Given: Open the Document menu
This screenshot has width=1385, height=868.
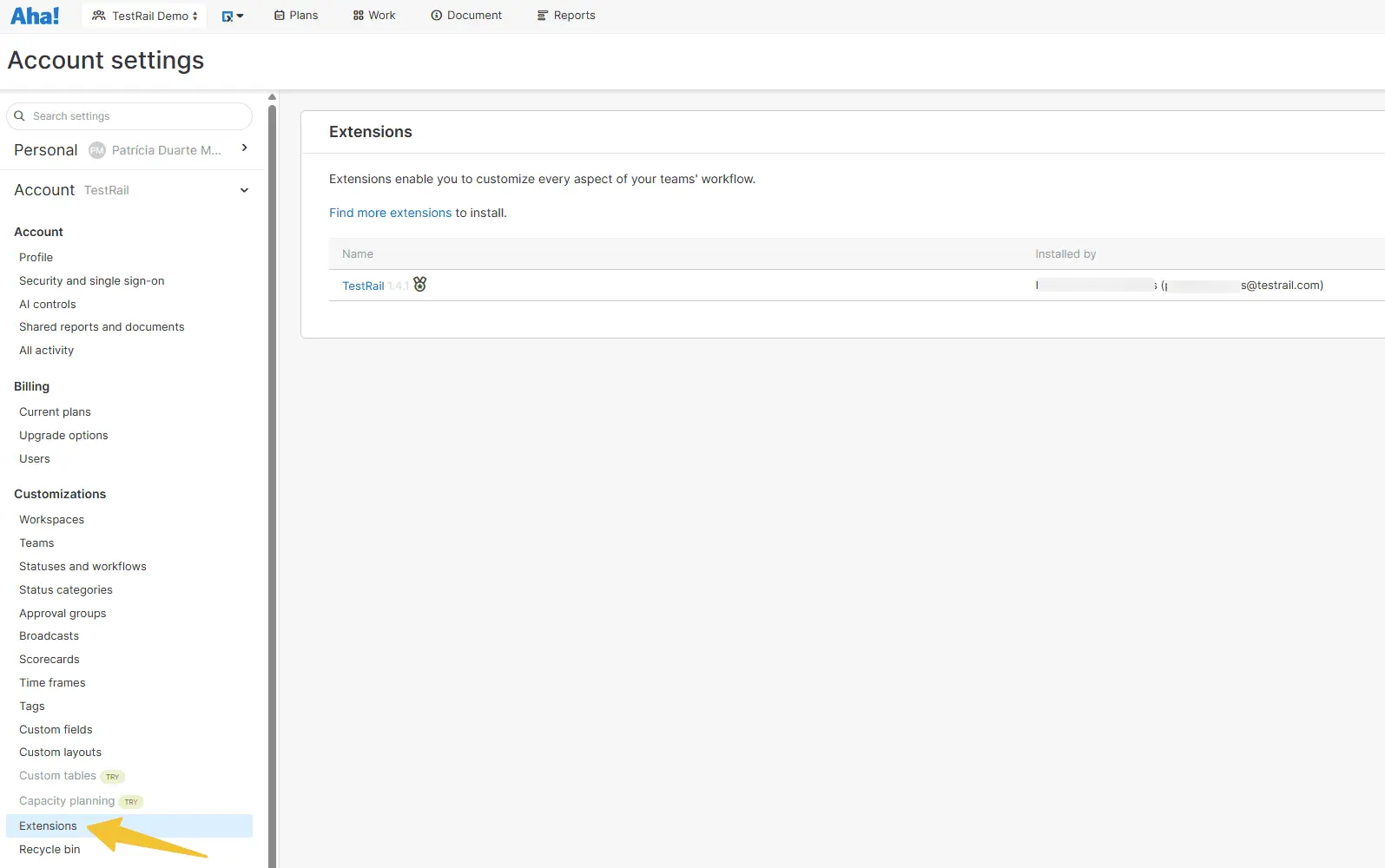Looking at the screenshot, I should pyautogui.click(x=466, y=16).
